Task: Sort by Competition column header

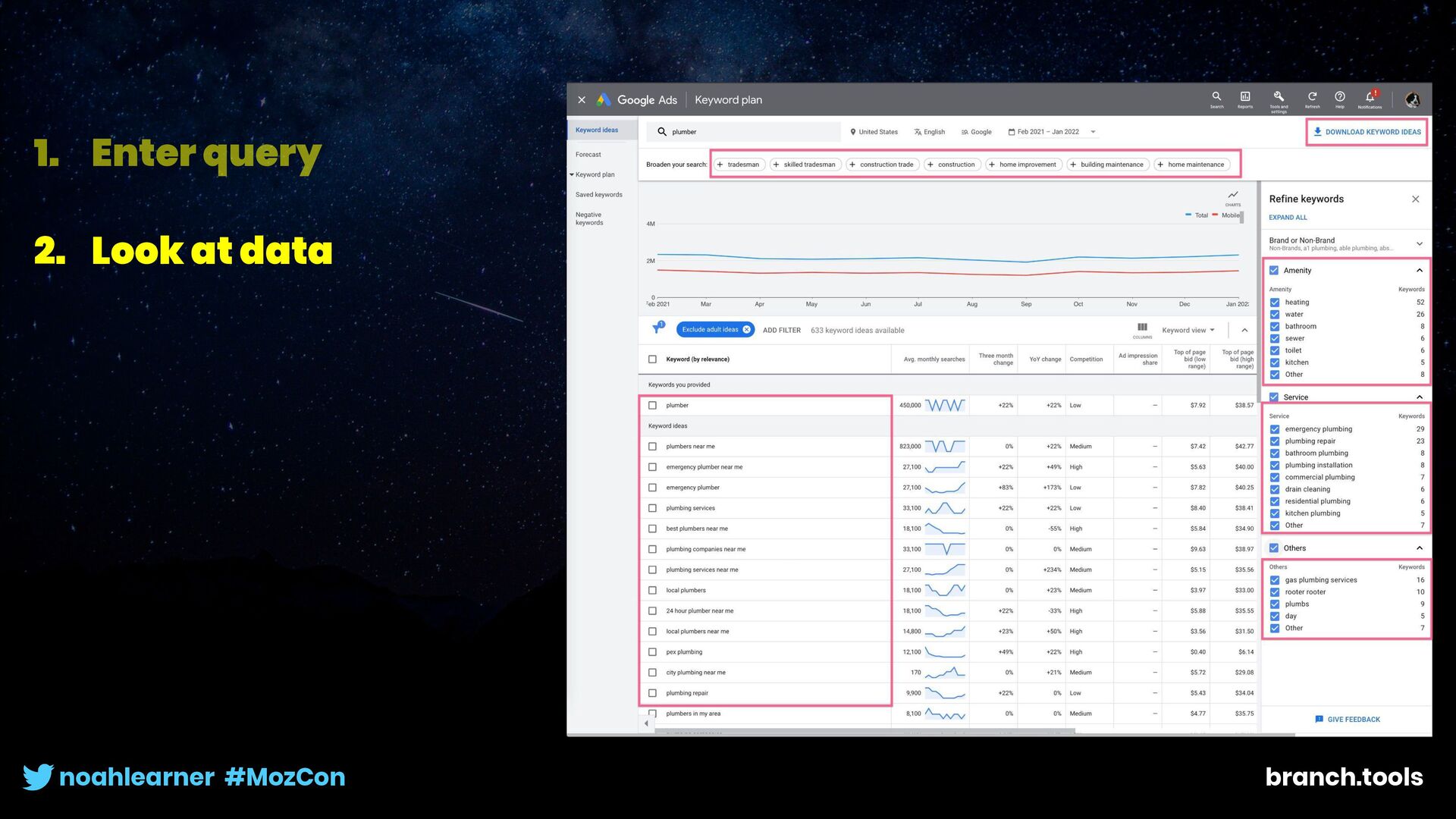Action: pyautogui.click(x=1086, y=359)
